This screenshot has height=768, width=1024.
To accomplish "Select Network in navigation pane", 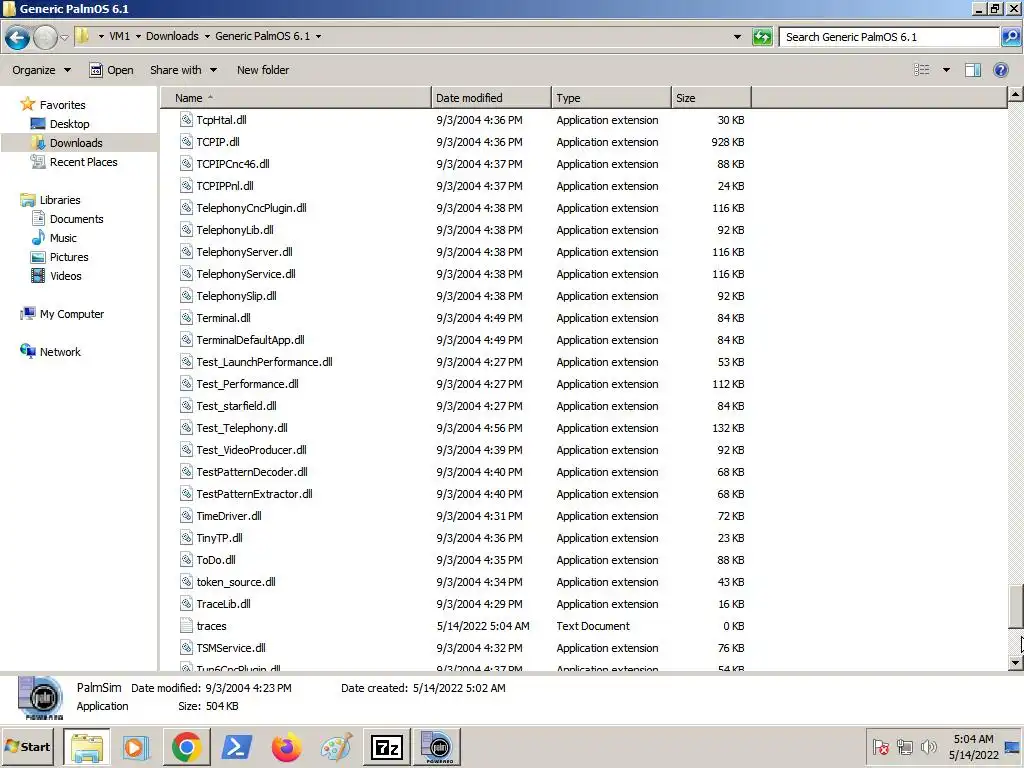I will [60, 352].
